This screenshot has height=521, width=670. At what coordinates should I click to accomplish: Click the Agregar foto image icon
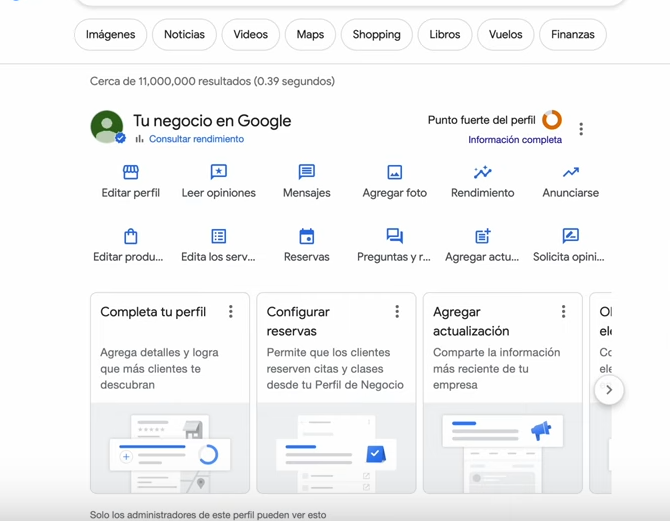click(394, 172)
